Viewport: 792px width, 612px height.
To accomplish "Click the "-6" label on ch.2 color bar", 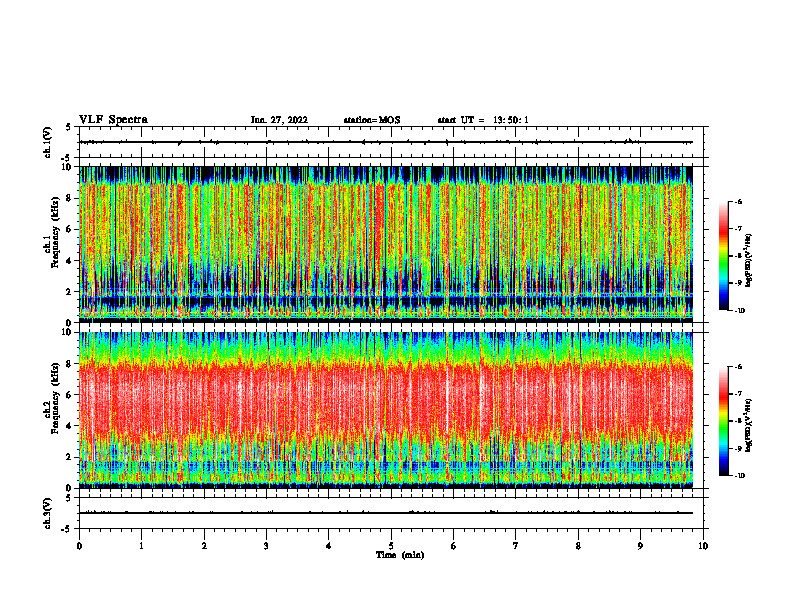I will (x=738, y=367).
